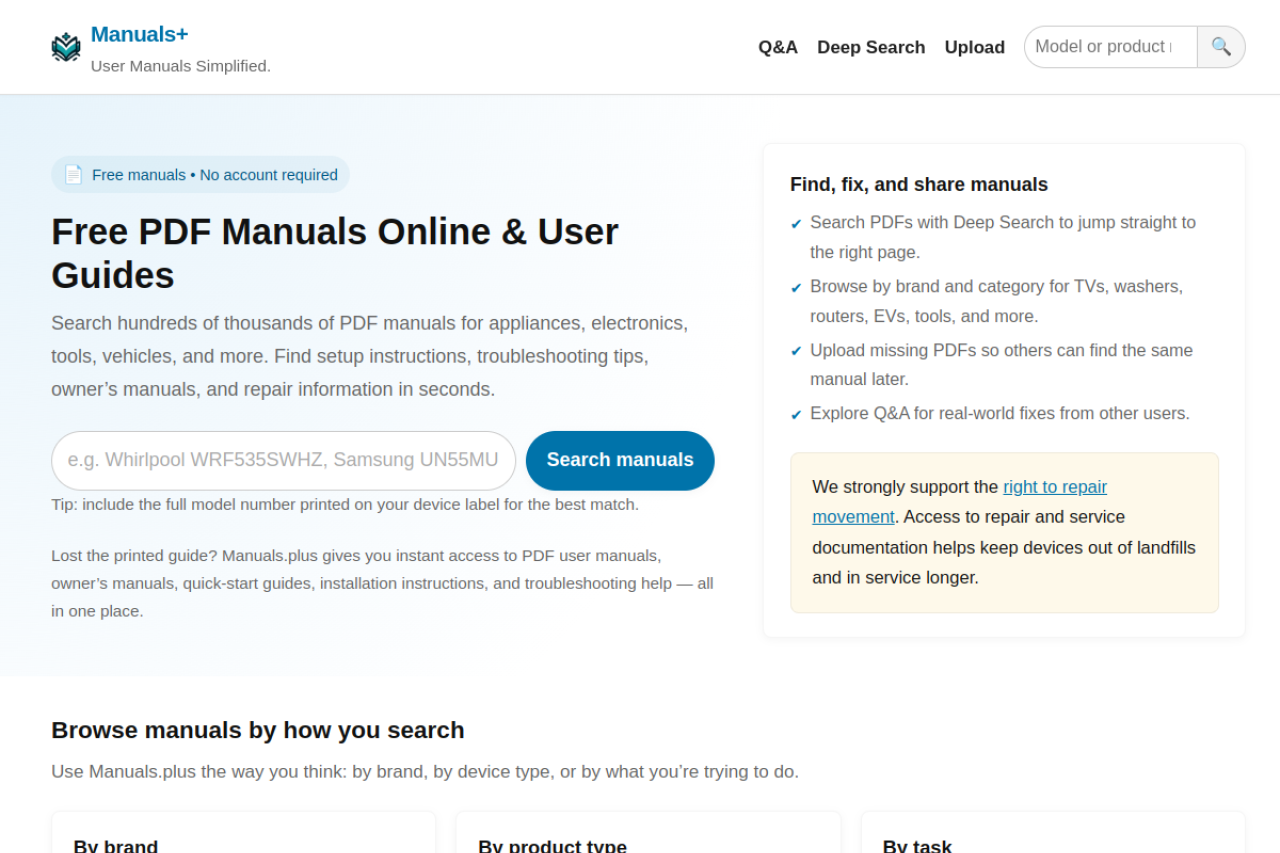The height and width of the screenshot is (853, 1280).
Task: Click the "User Manuals Simplified." tagline
Action: coord(180,66)
